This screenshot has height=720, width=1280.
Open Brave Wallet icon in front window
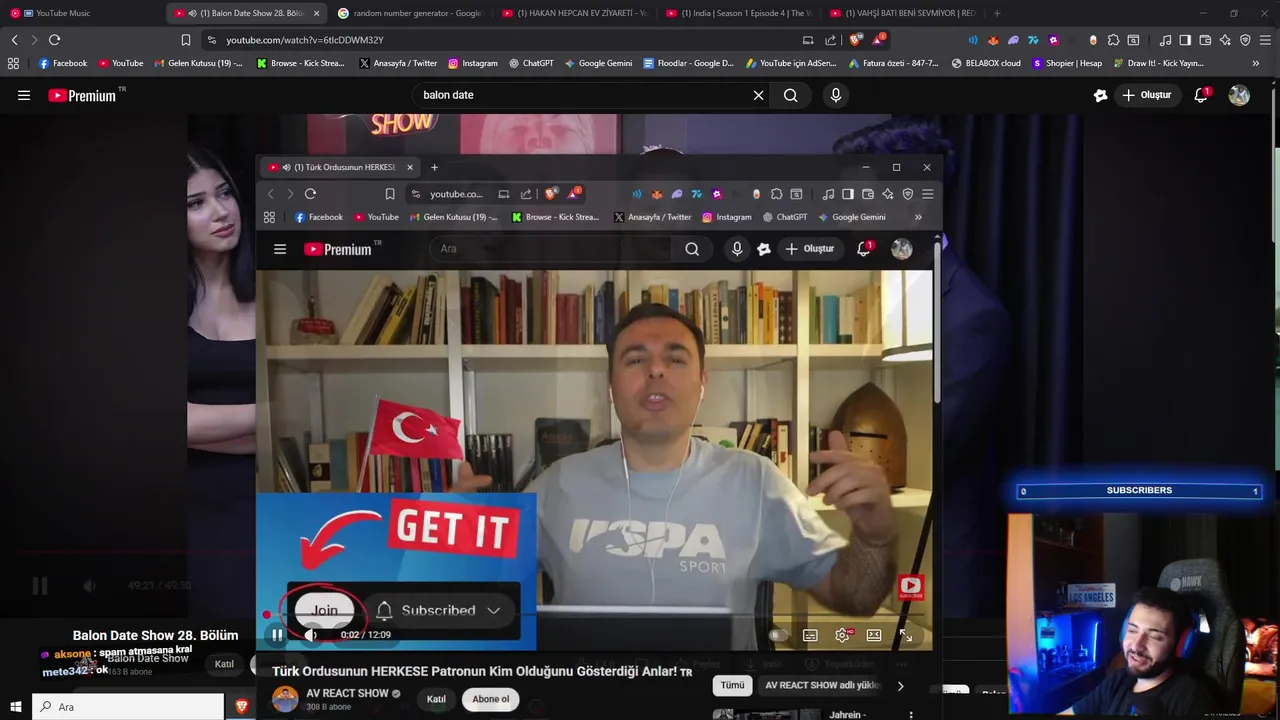[868, 194]
